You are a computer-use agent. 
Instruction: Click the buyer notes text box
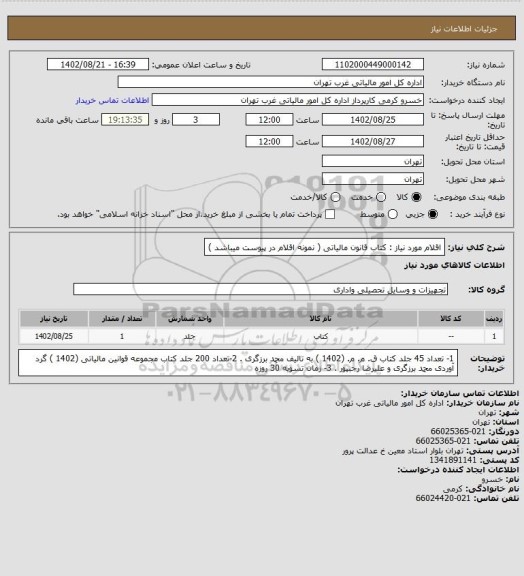coord(238,363)
